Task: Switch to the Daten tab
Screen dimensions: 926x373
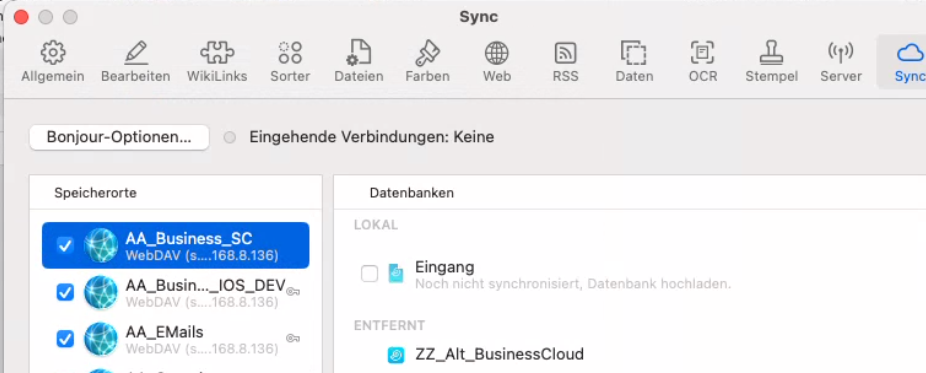Action: click(x=634, y=61)
